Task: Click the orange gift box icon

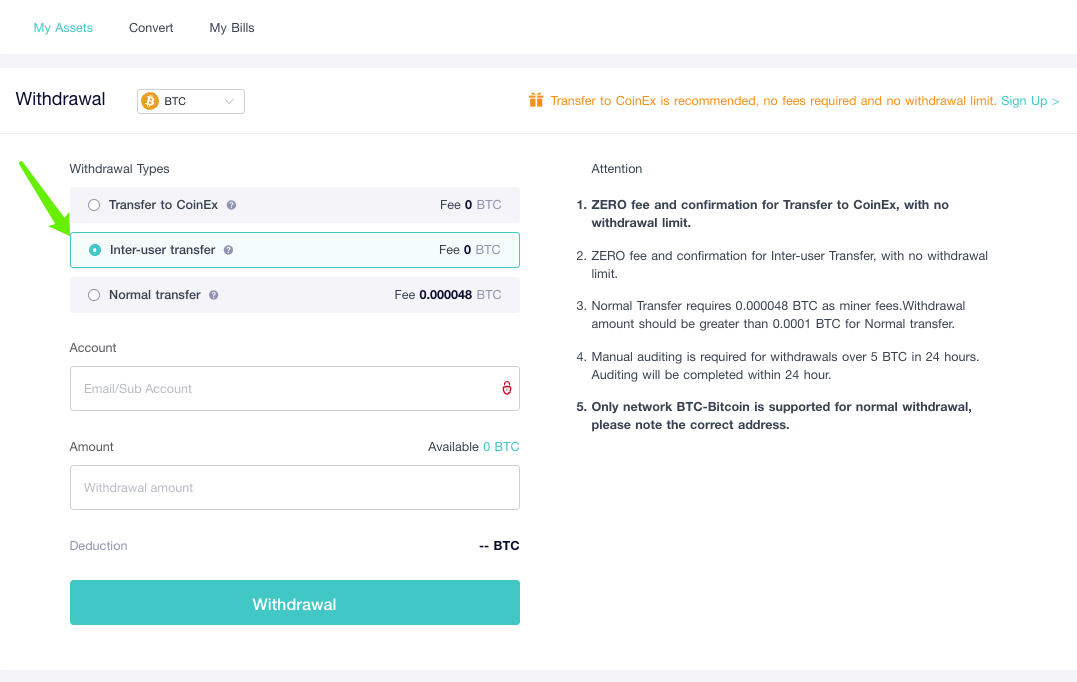Action: pyautogui.click(x=536, y=100)
